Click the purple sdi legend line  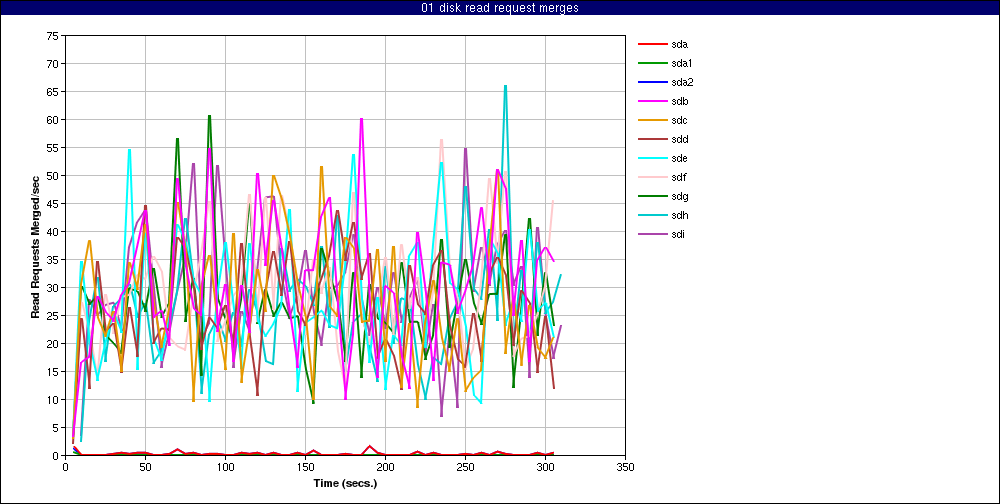pyautogui.click(x=652, y=234)
